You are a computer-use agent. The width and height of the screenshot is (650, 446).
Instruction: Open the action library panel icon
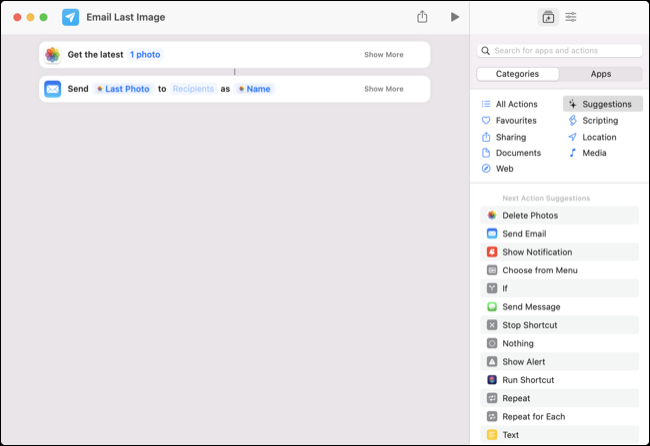pos(547,17)
